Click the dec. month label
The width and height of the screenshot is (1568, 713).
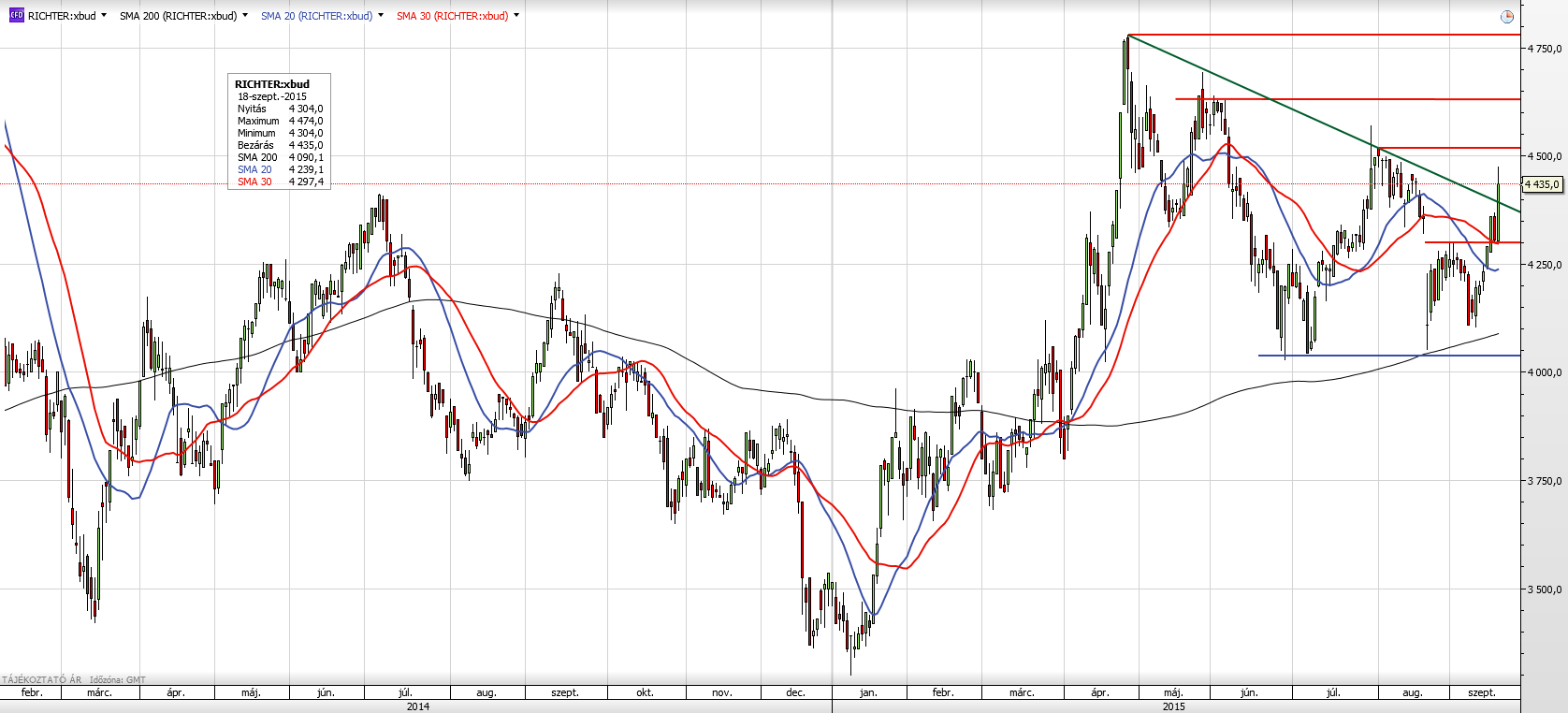click(795, 692)
